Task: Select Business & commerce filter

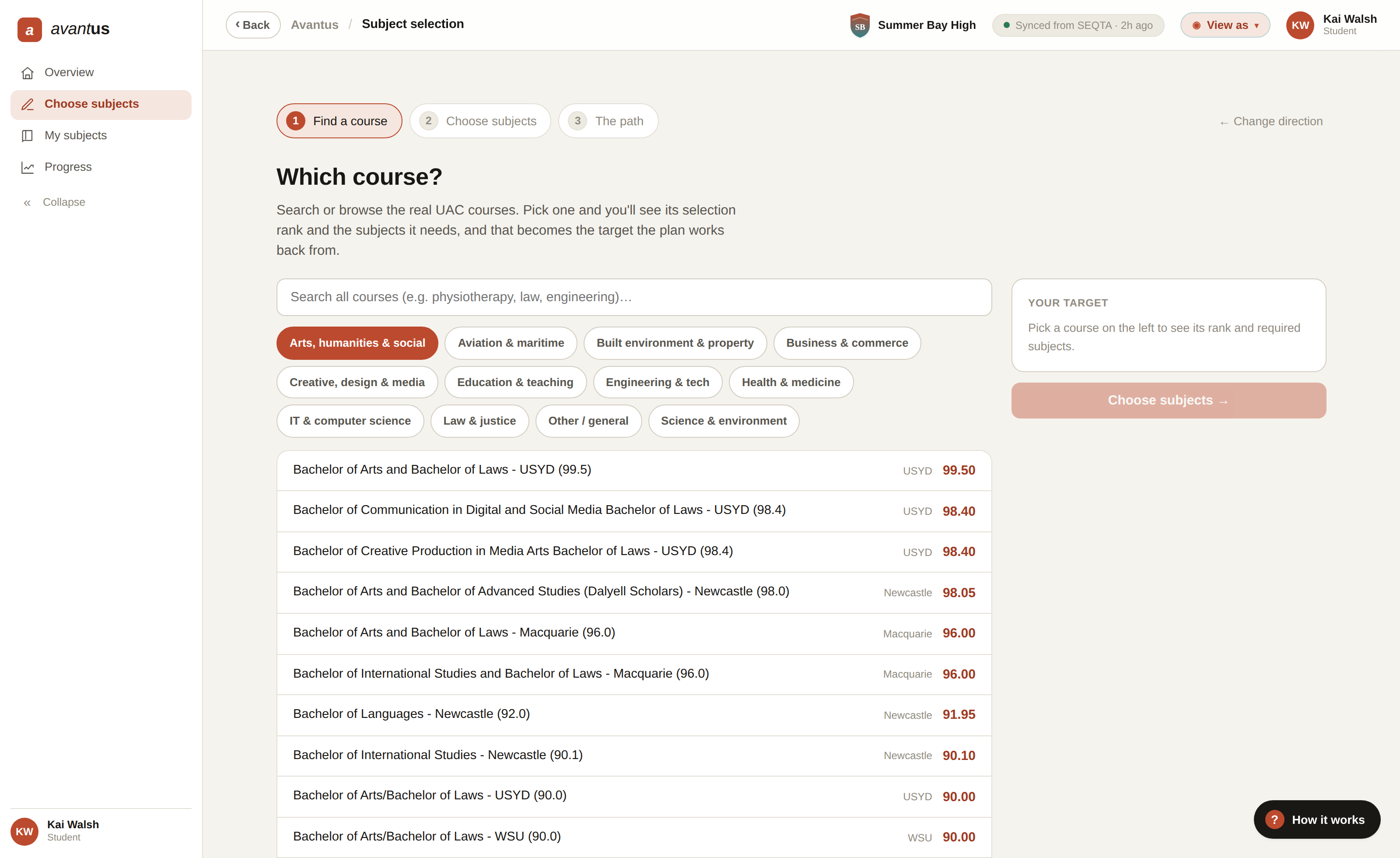Action: pyautogui.click(x=847, y=343)
